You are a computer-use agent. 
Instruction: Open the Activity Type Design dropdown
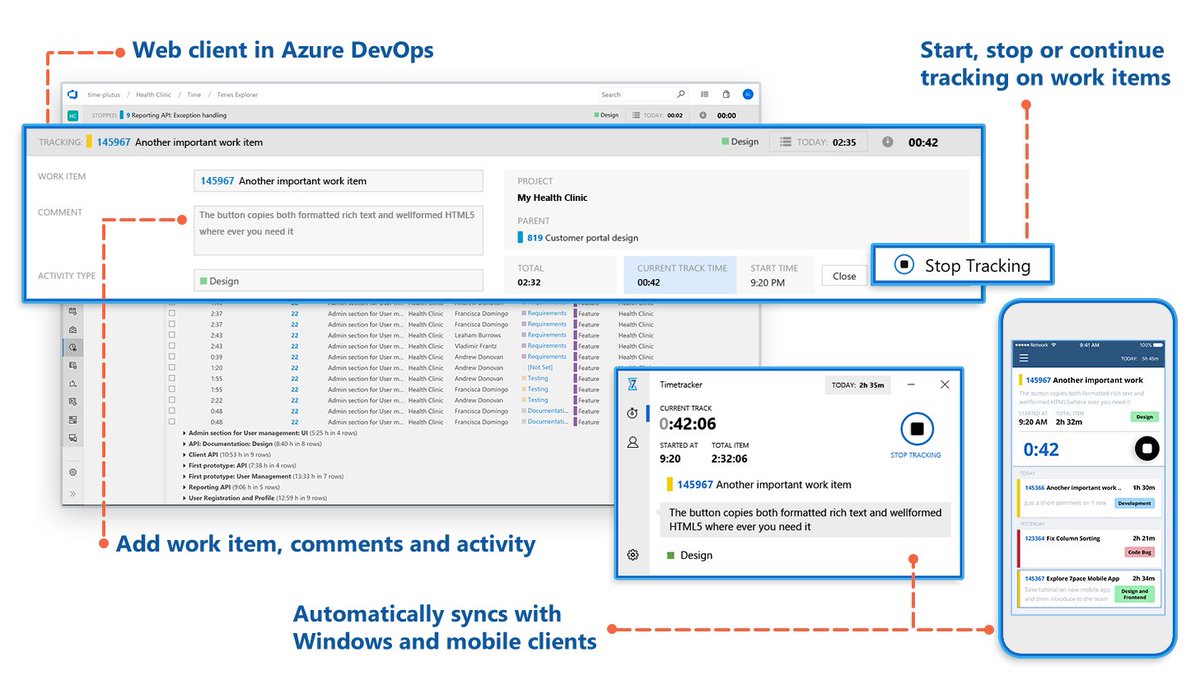tap(338, 281)
